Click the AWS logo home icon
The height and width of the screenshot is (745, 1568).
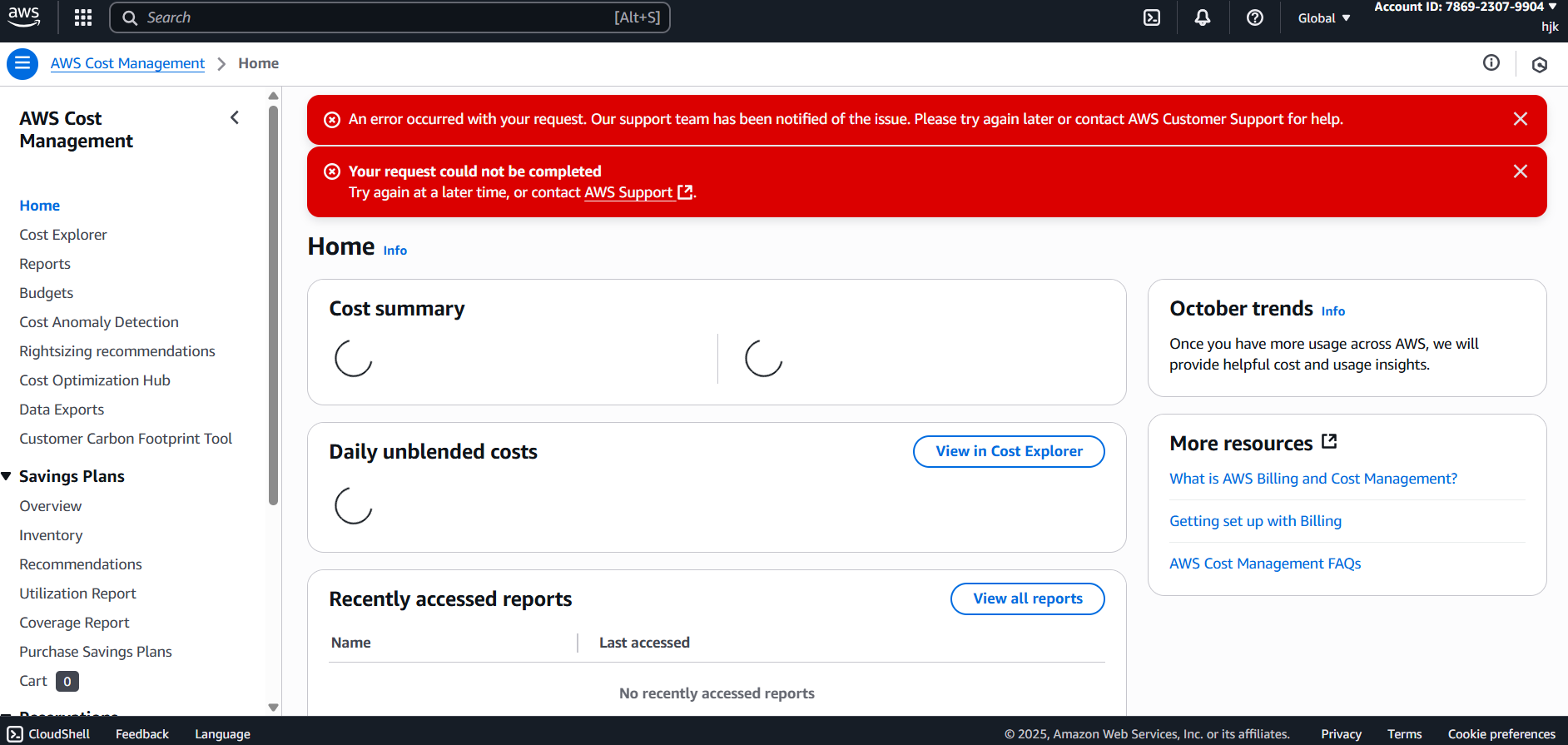(x=24, y=17)
